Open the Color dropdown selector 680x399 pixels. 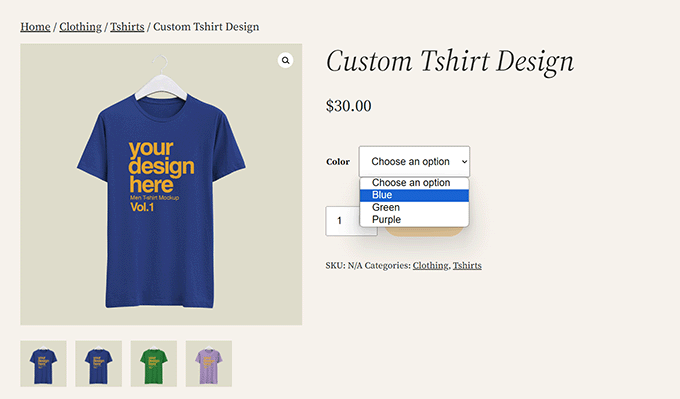coord(414,161)
